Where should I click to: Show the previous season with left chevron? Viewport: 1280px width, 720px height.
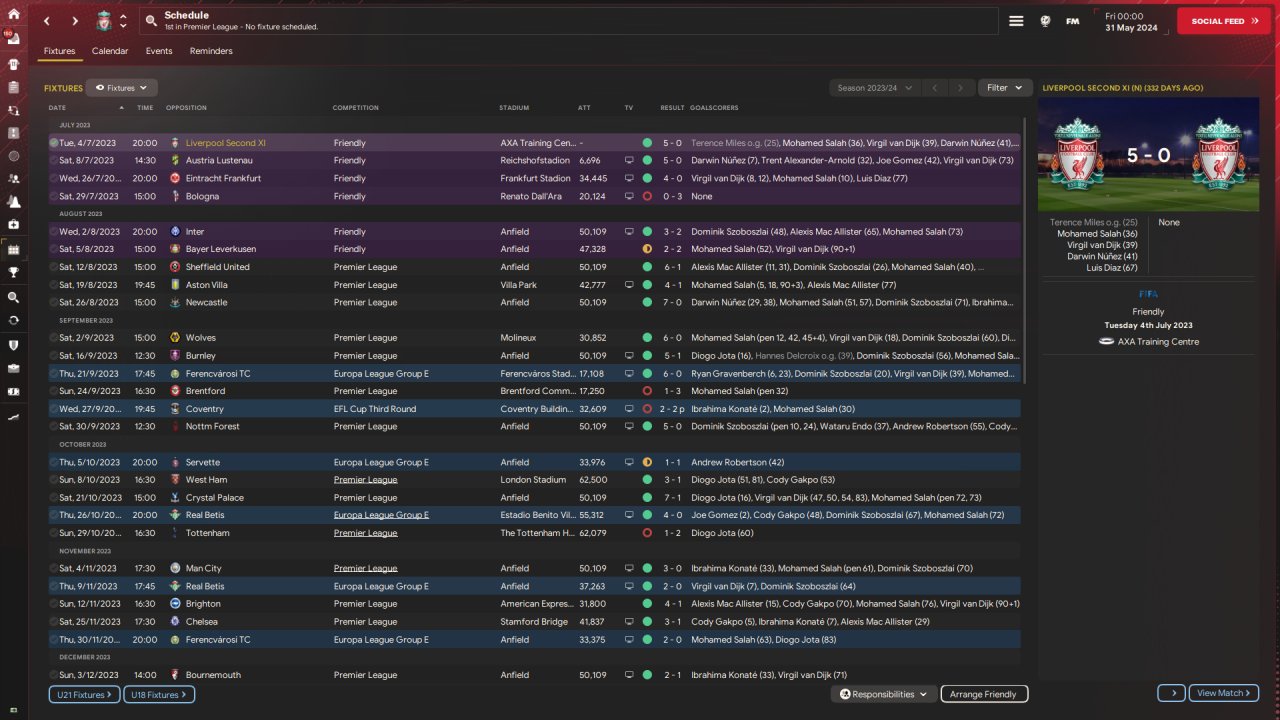[x=935, y=88]
